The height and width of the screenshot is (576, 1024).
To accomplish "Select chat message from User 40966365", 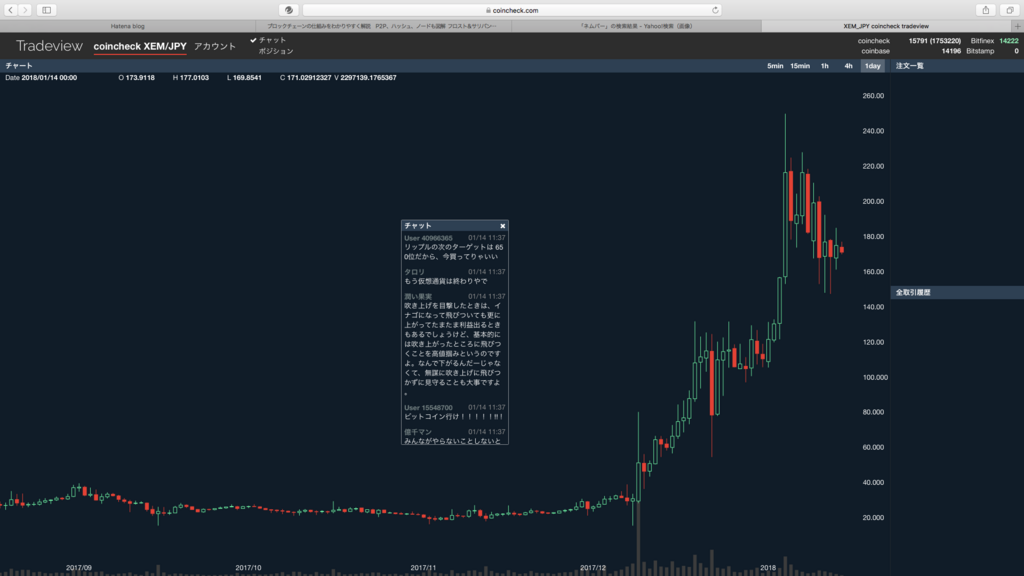I will [455, 248].
